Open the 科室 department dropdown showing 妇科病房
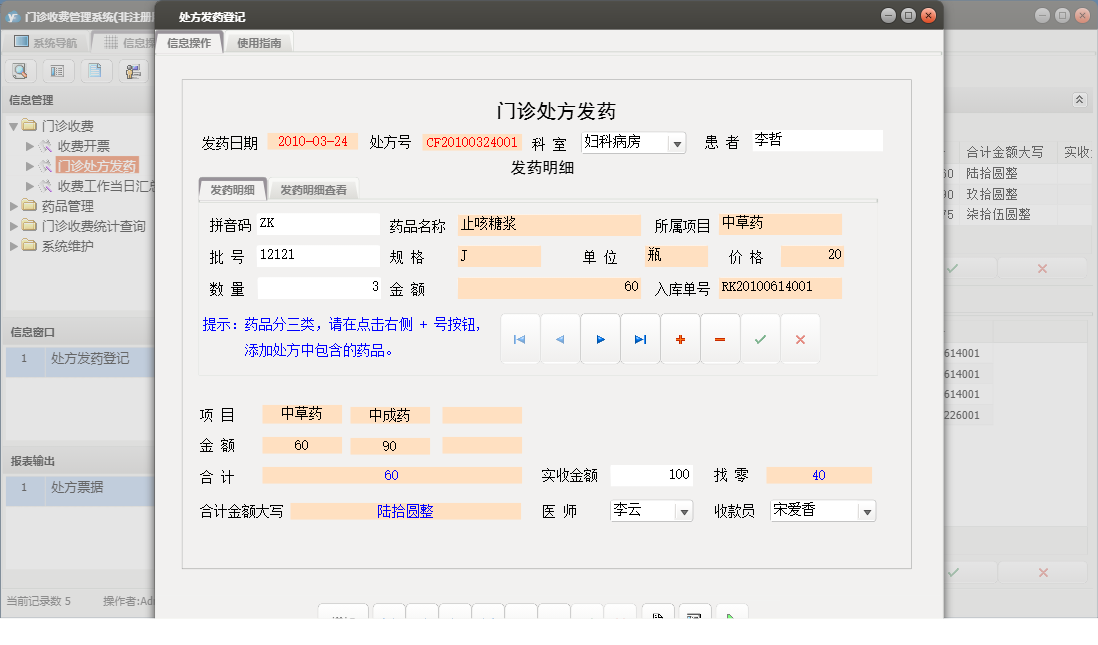Screen dimensions: 1098x645 click(677, 142)
